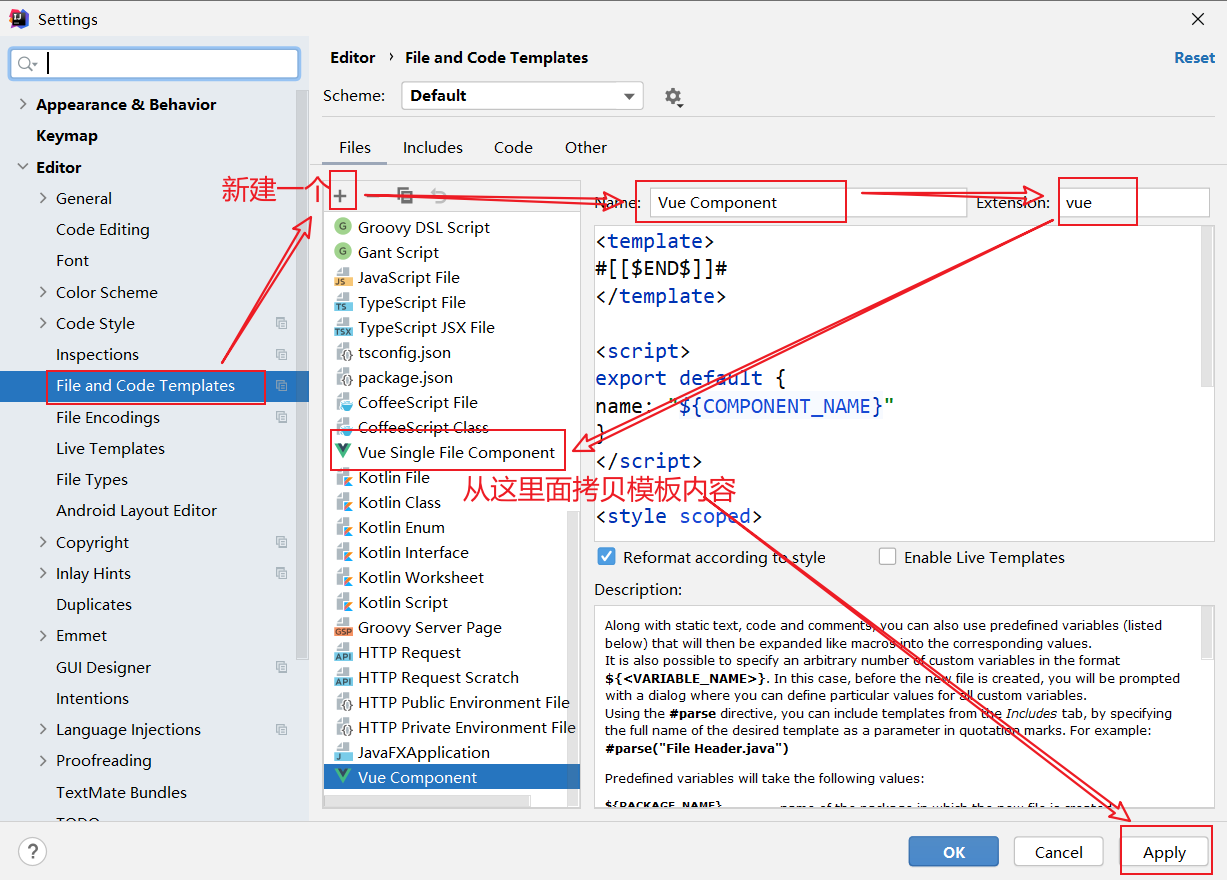Switch to the Other tab

(x=585, y=147)
